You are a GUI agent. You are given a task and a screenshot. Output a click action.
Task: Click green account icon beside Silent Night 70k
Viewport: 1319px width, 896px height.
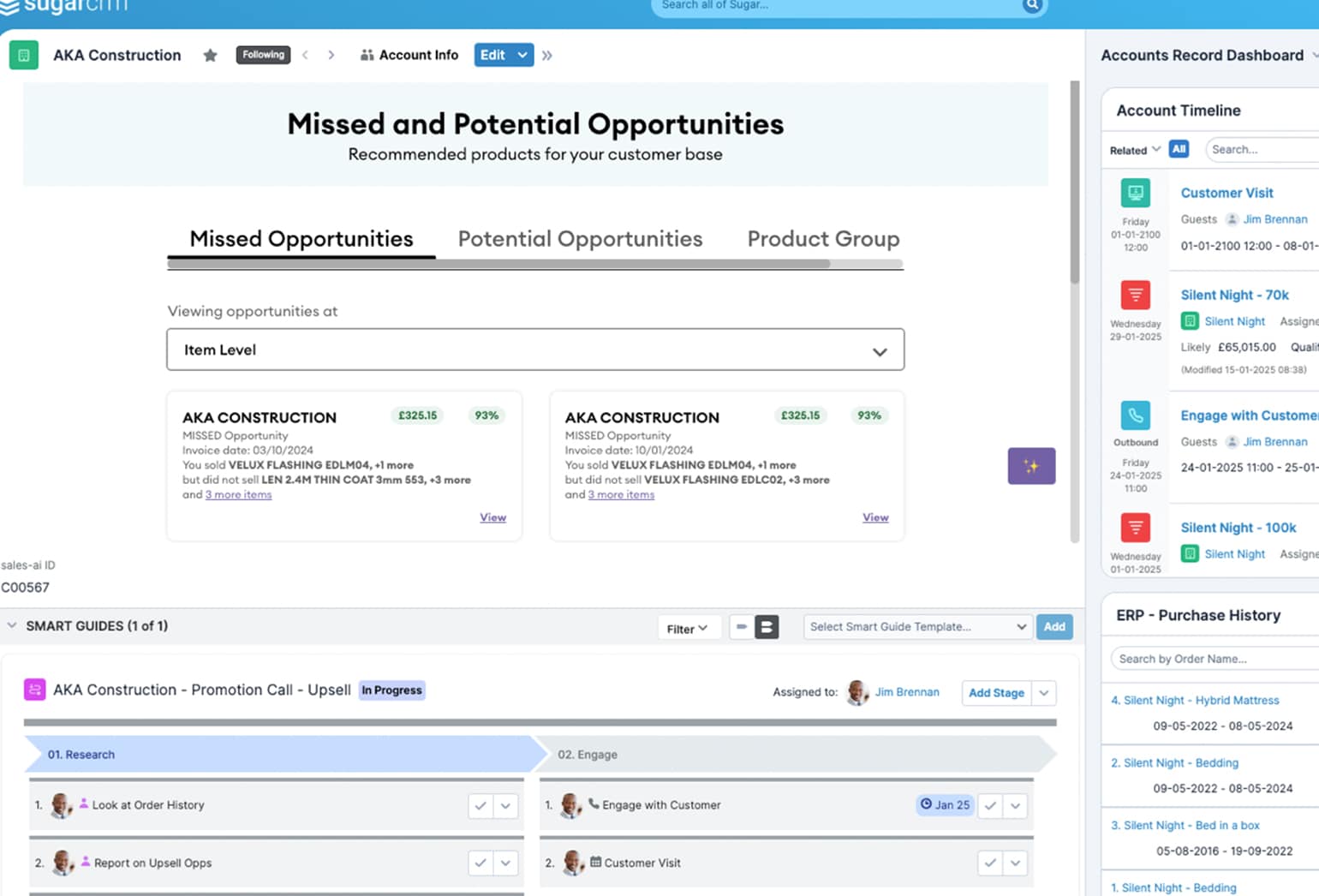[x=1190, y=321]
